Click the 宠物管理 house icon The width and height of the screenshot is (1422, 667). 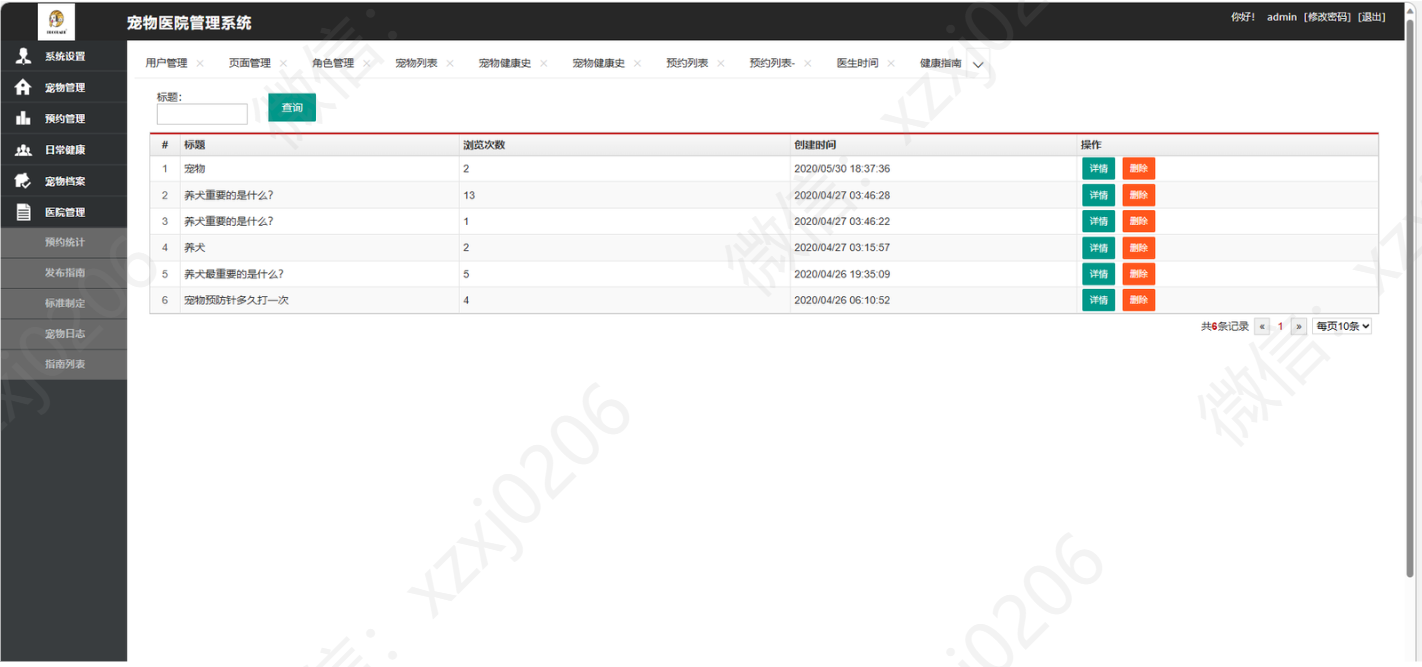(23, 87)
